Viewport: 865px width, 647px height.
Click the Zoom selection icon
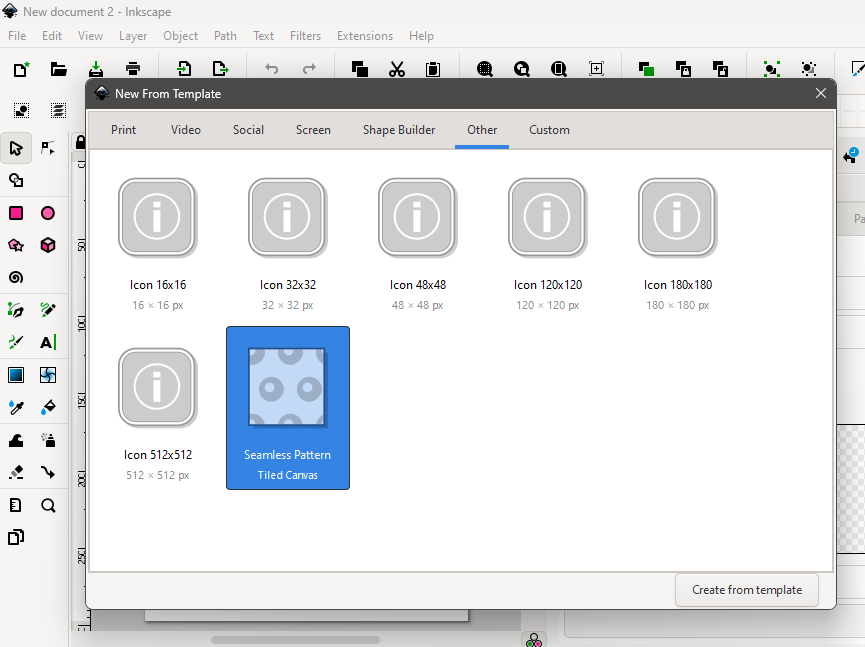click(x=484, y=69)
